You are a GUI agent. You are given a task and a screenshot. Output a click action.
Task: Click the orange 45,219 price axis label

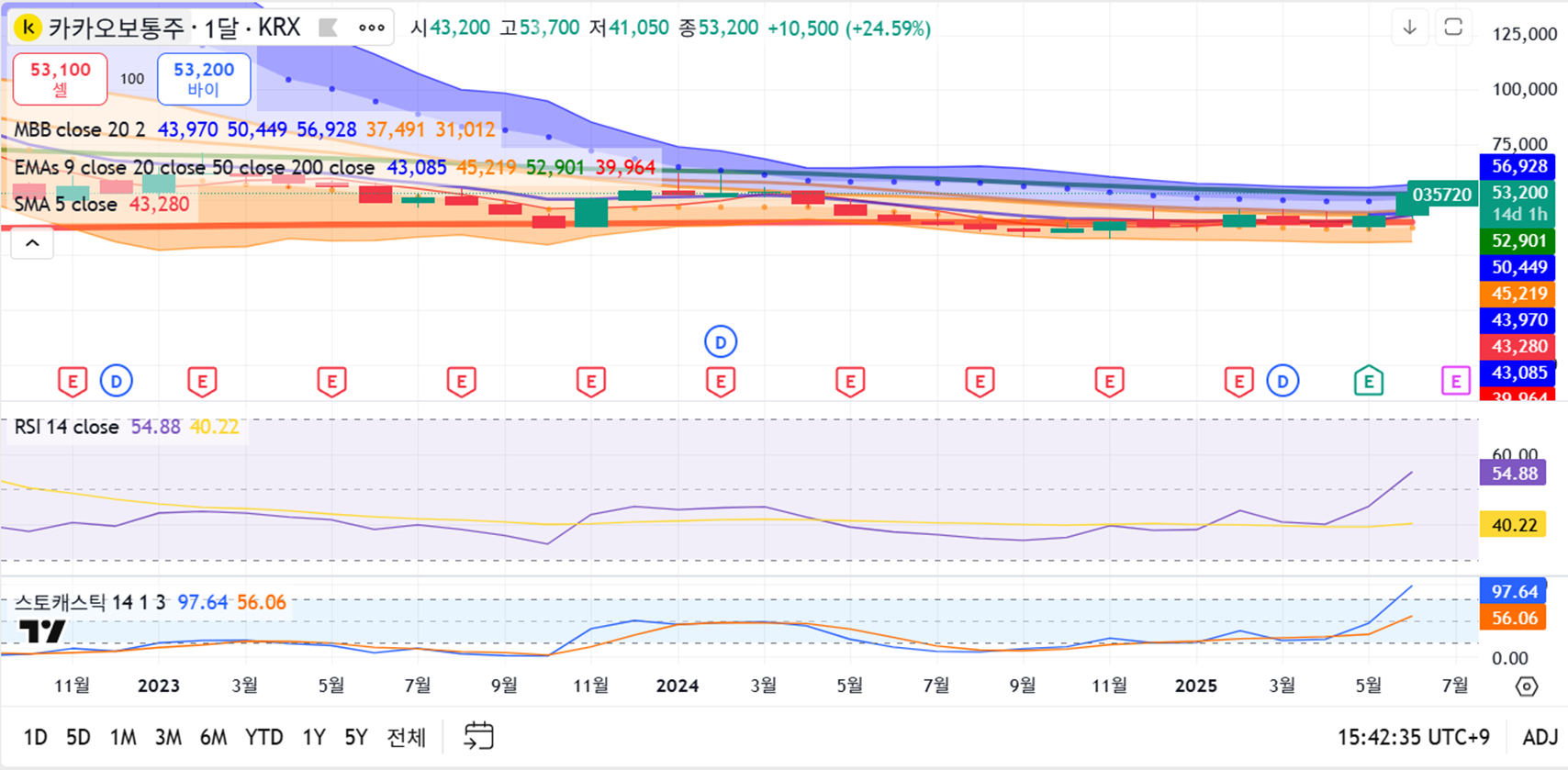point(1519,294)
